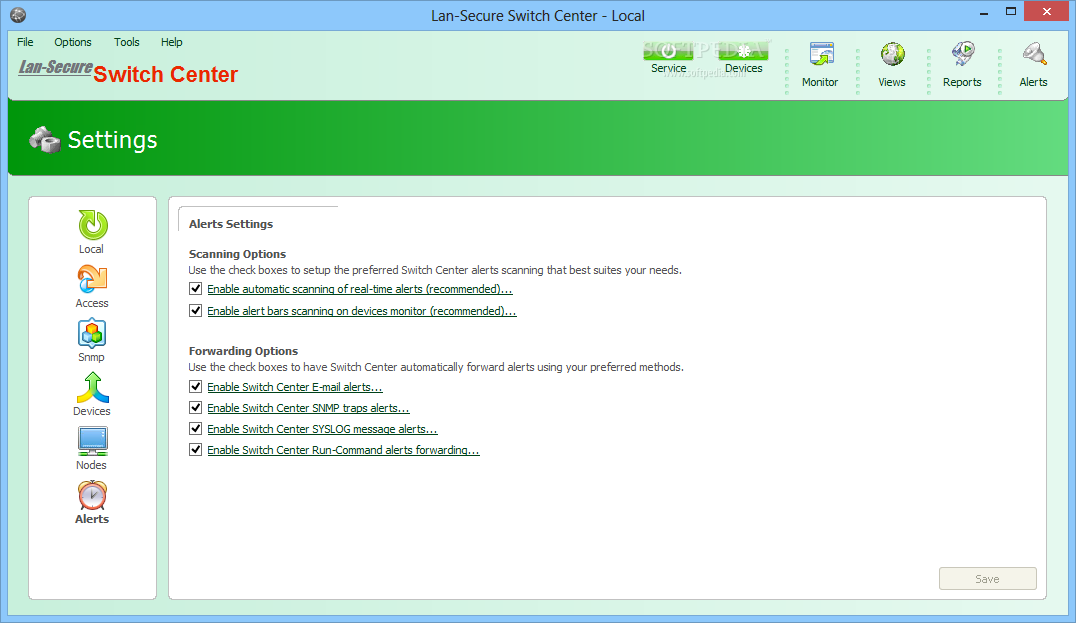Viewport: 1076px width, 623px height.
Task: Open Enable Switch Center SNMP traps alerts link
Action: [x=308, y=408]
